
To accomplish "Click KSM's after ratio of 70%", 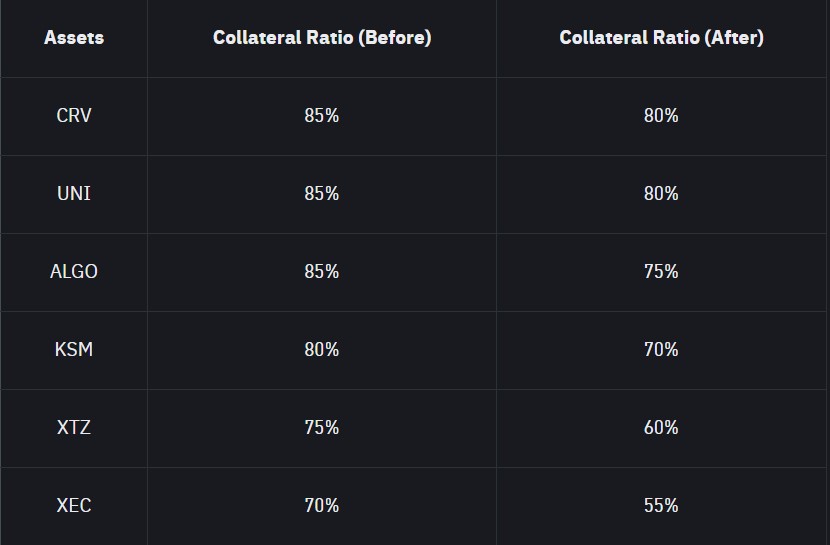I will [x=661, y=350].
